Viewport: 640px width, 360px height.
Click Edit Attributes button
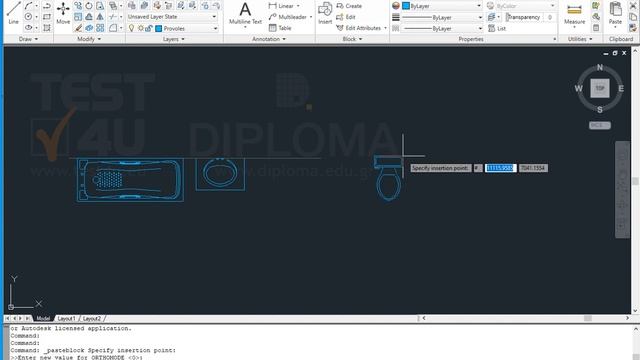click(x=359, y=28)
